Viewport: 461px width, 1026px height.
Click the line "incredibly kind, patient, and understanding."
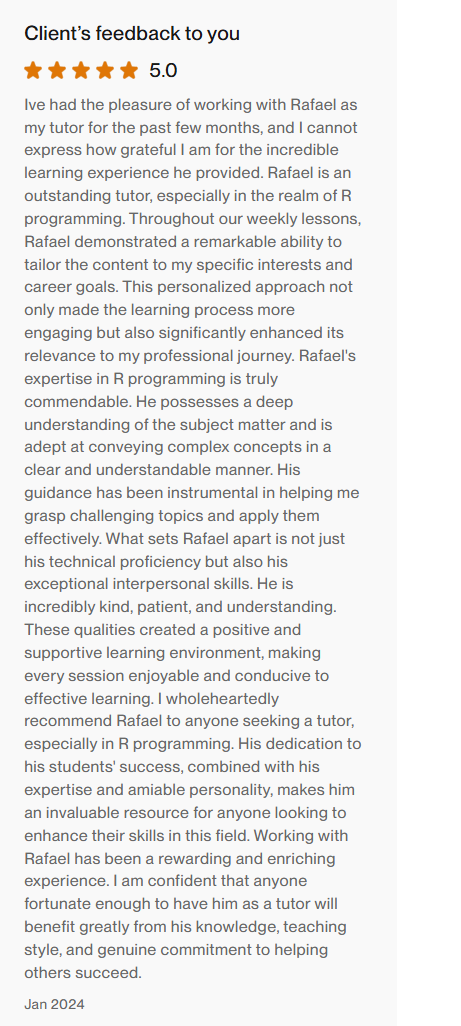tap(180, 607)
